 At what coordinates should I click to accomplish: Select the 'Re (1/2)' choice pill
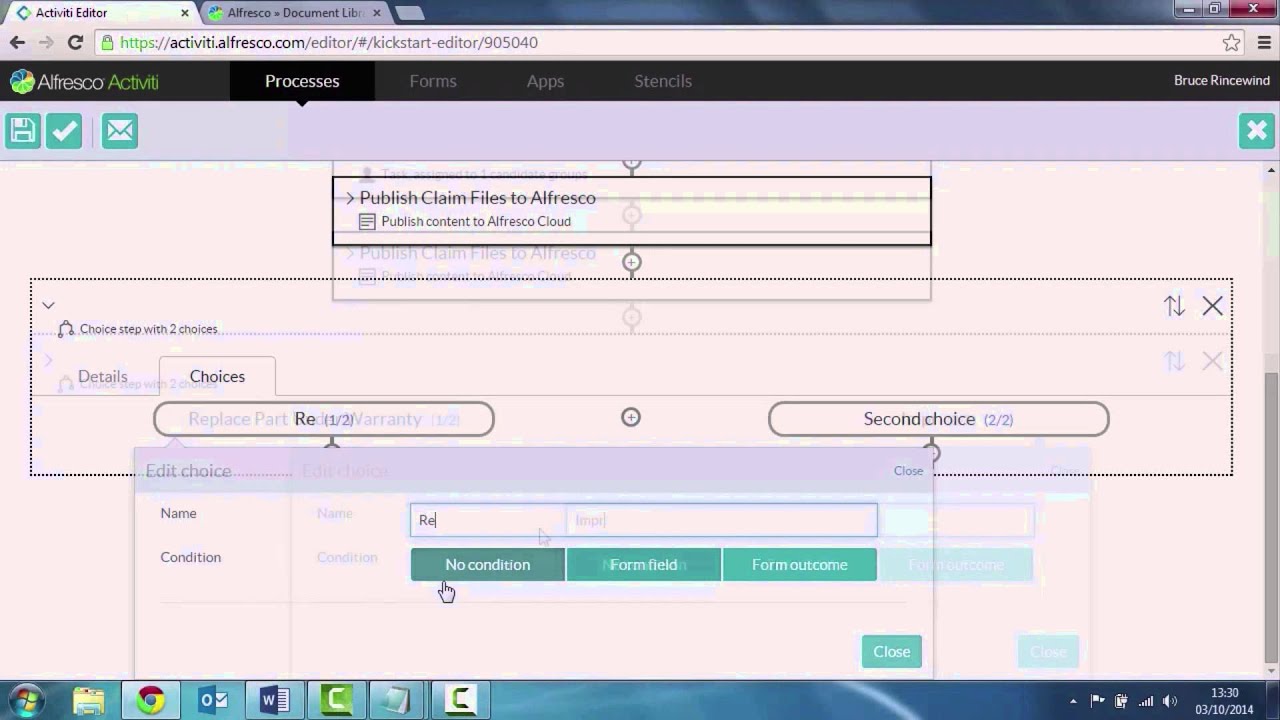click(324, 419)
